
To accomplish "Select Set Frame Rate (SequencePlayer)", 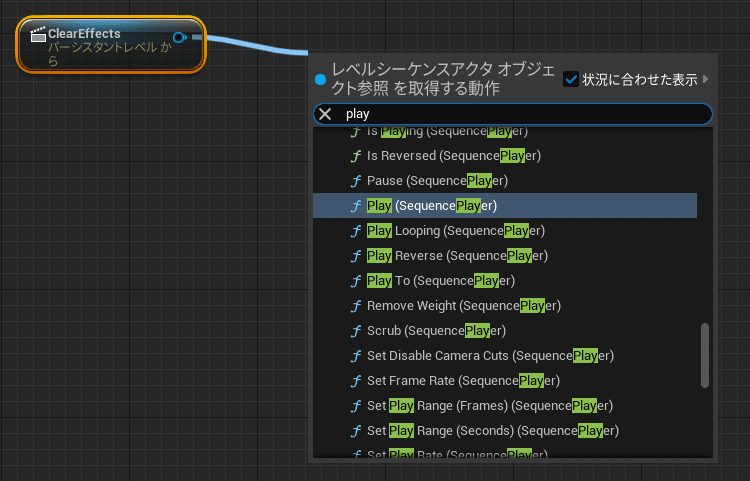I will 505,381.
